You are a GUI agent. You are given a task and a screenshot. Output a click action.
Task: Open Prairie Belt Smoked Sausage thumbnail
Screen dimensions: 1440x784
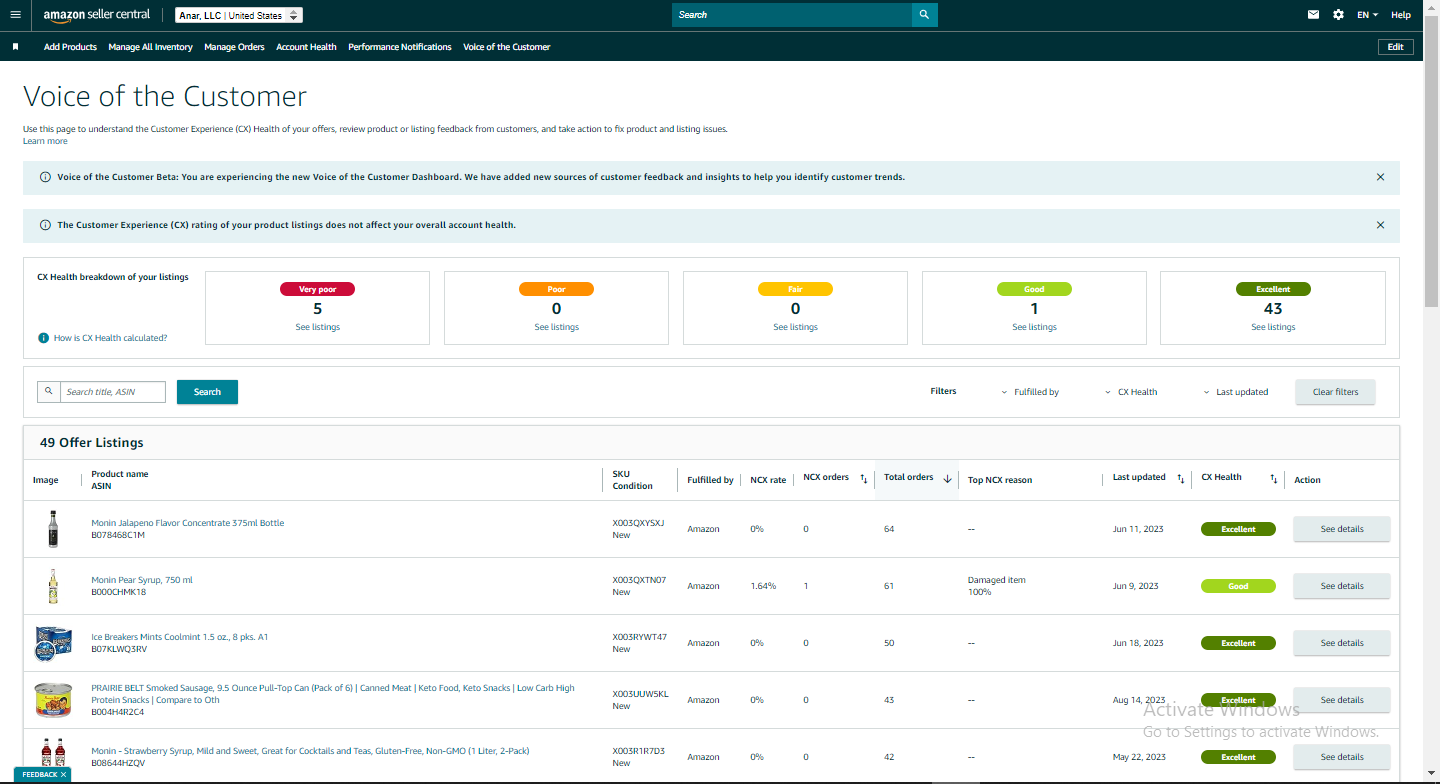coord(51,700)
